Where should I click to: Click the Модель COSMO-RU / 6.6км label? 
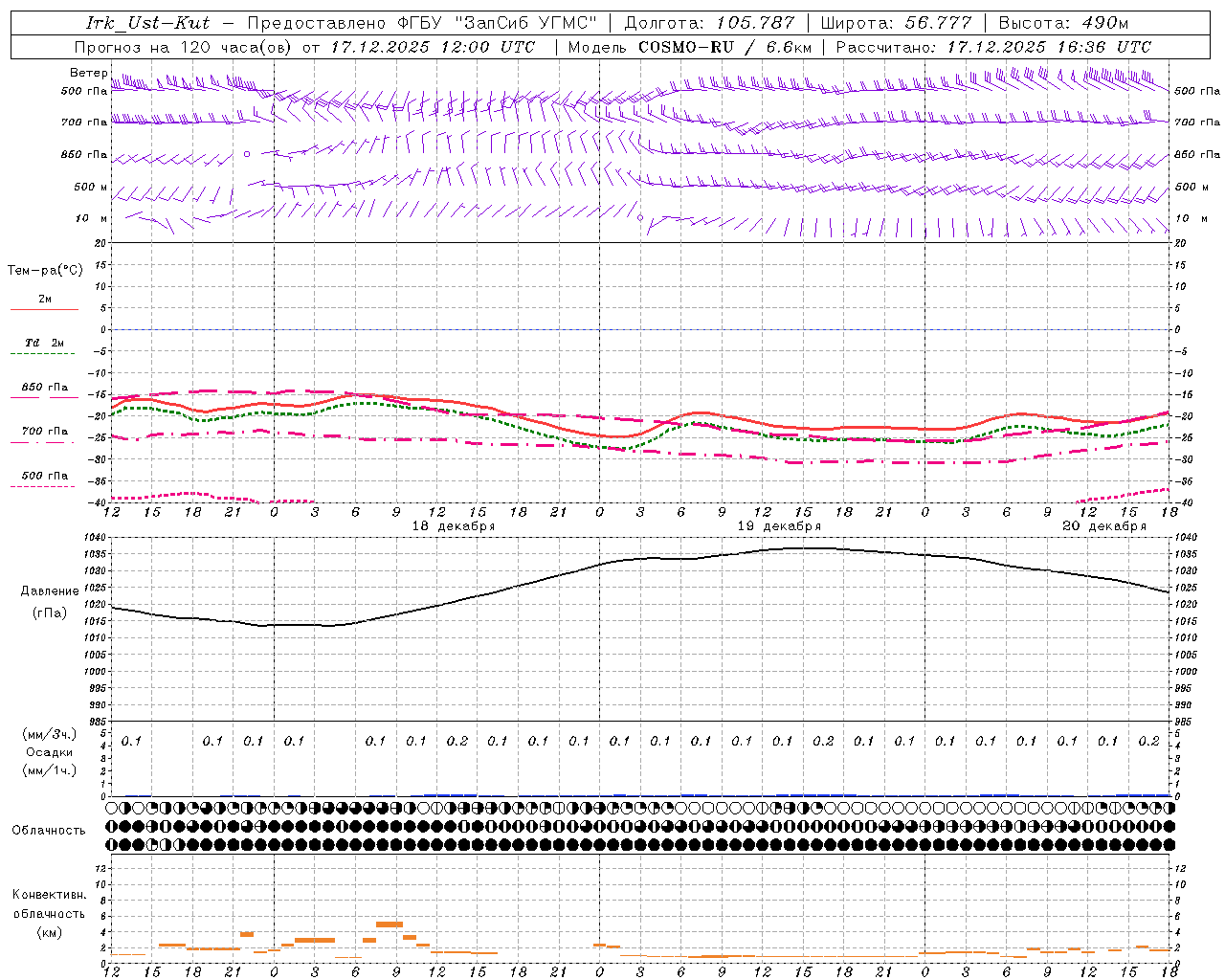(x=690, y=47)
